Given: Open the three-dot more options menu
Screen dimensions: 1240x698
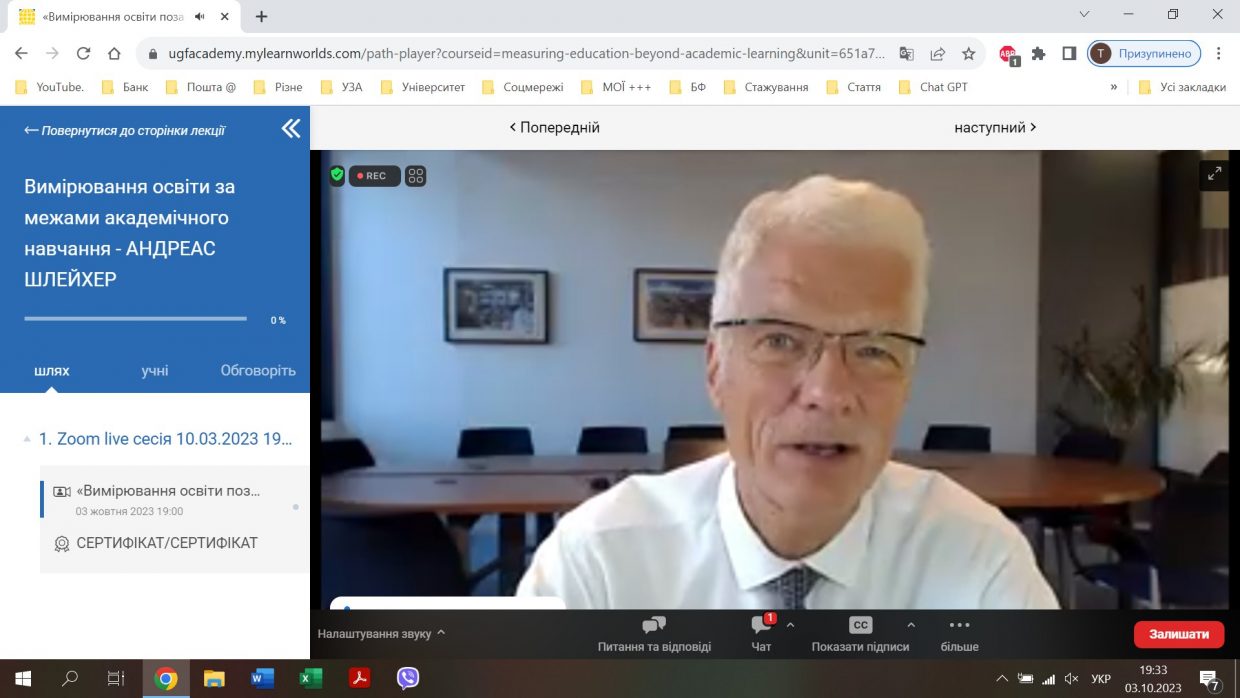Looking at the screenshot, I should point(959,626).
